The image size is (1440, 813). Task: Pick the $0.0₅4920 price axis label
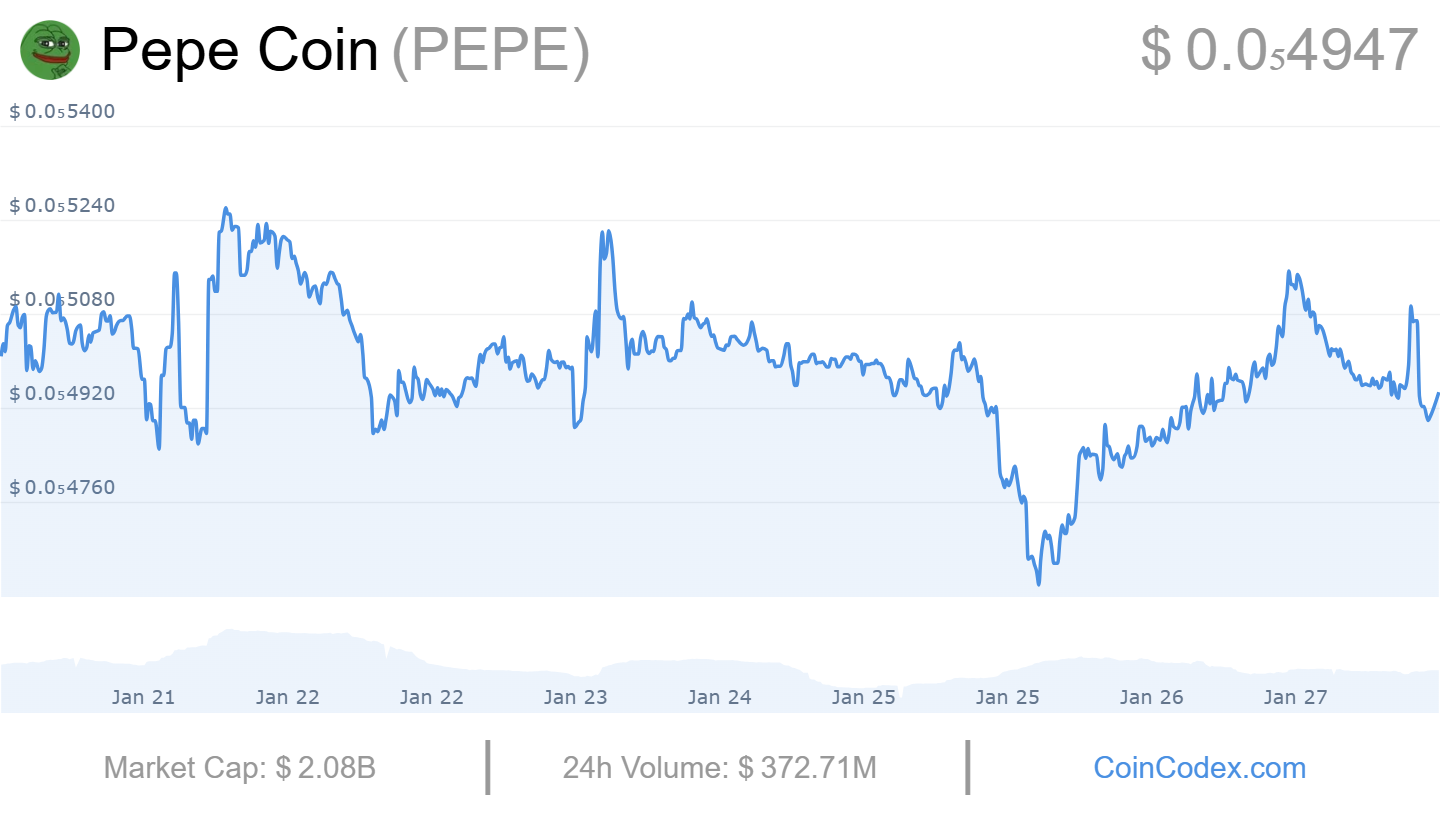[62, 393]
